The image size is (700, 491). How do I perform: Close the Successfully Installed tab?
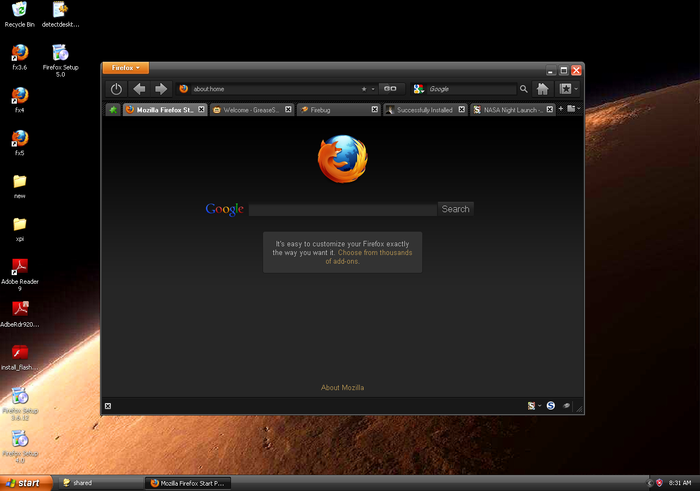pyautogui.click(x=462, y=109)
